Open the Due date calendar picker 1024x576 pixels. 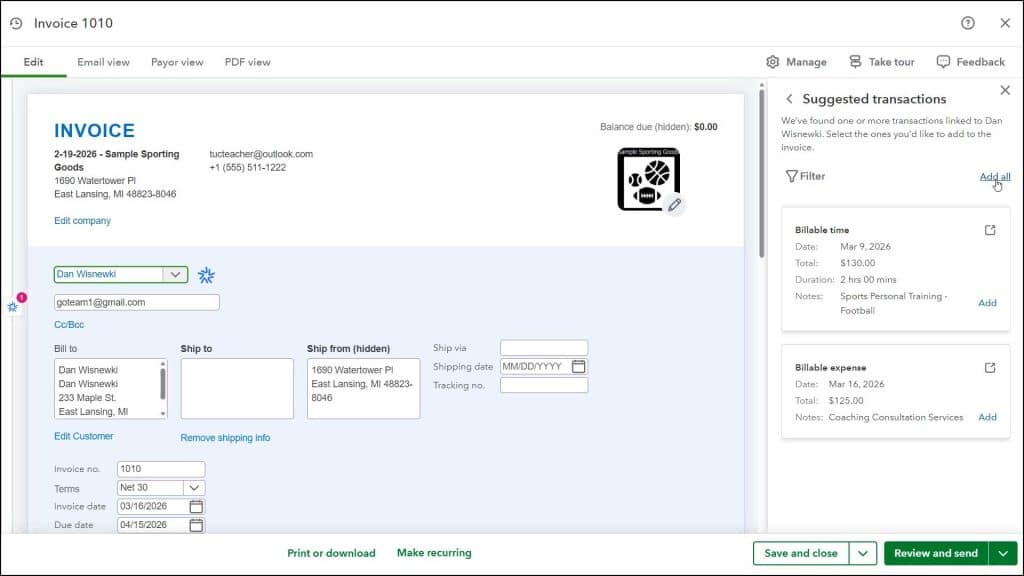point(197,524)
